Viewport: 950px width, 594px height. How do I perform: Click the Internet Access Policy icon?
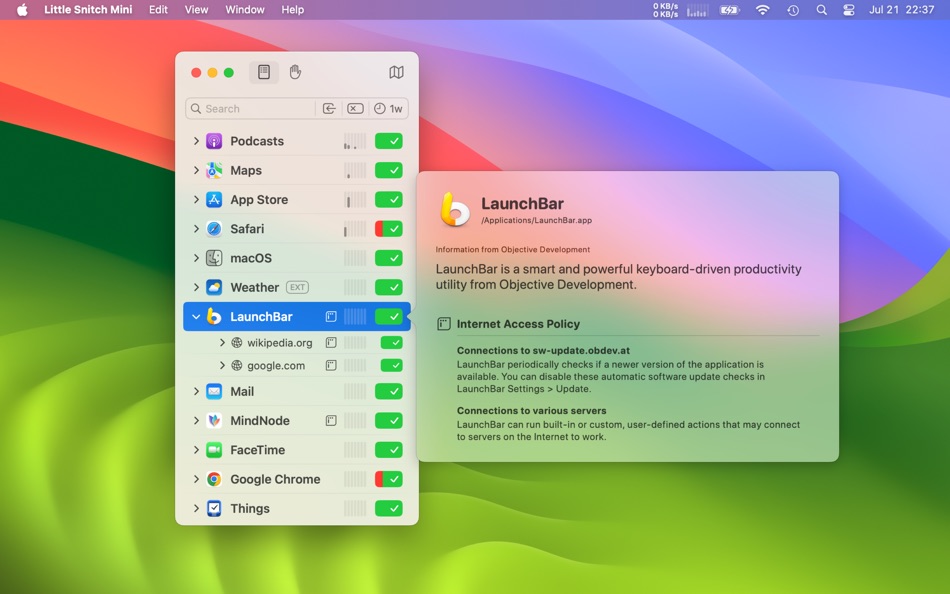pos(441,322)
